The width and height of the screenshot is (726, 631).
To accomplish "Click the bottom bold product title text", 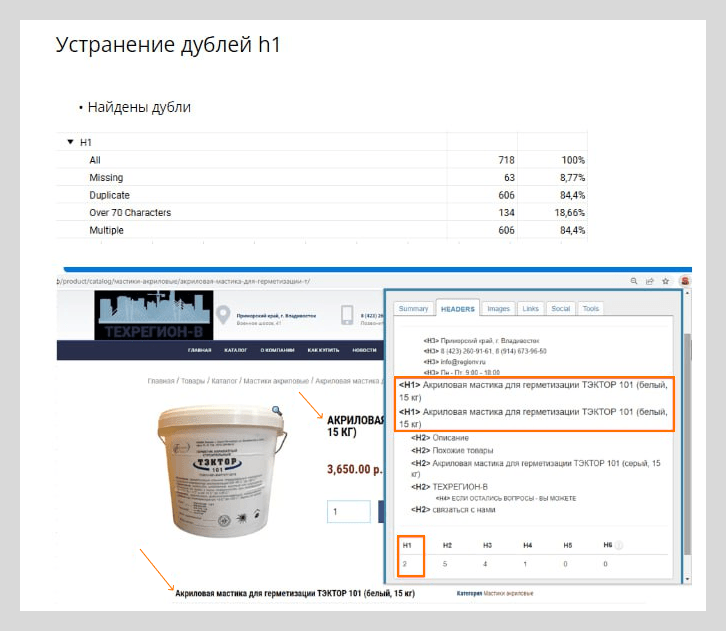I will 295,593.
